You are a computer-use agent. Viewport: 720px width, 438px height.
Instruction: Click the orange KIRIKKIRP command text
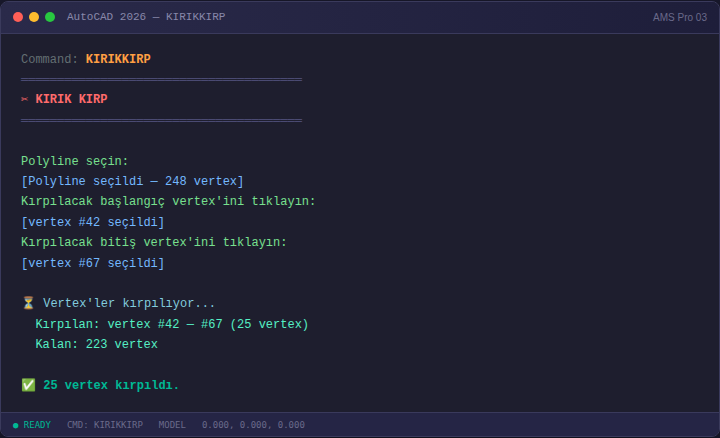tap(118, 59)
